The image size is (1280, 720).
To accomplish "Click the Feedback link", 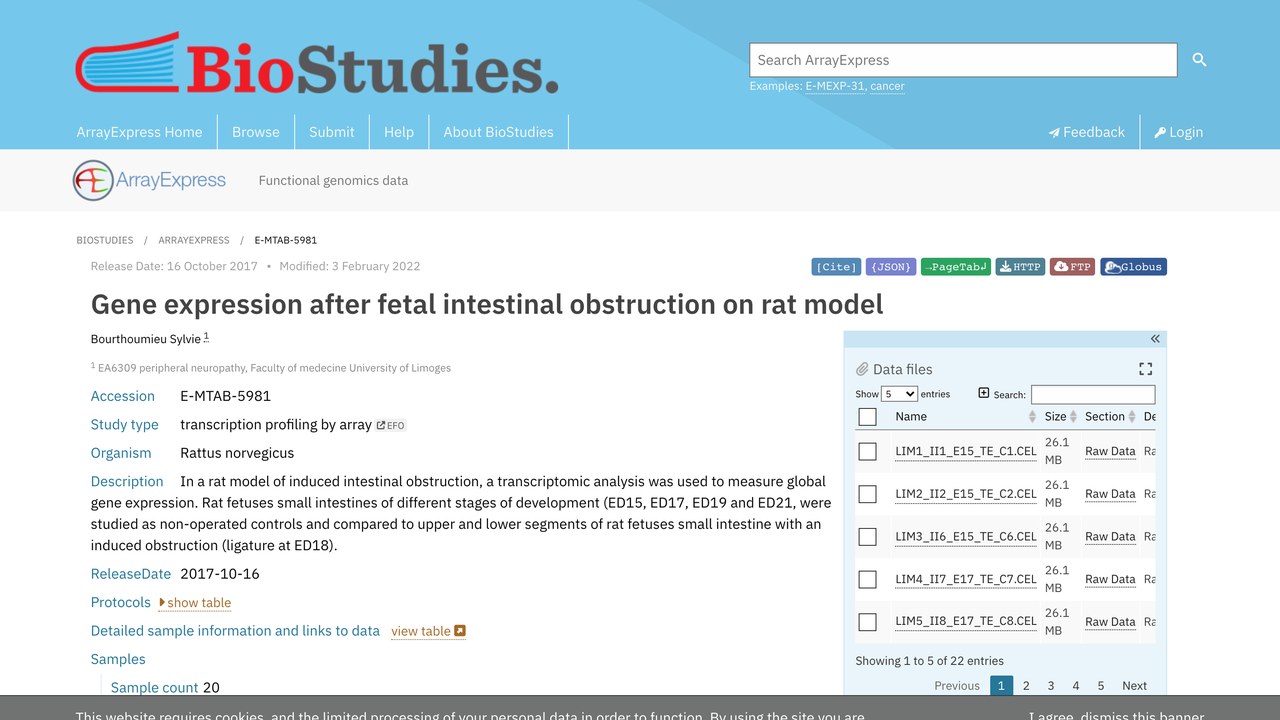I will click(x=1086, y=132).
